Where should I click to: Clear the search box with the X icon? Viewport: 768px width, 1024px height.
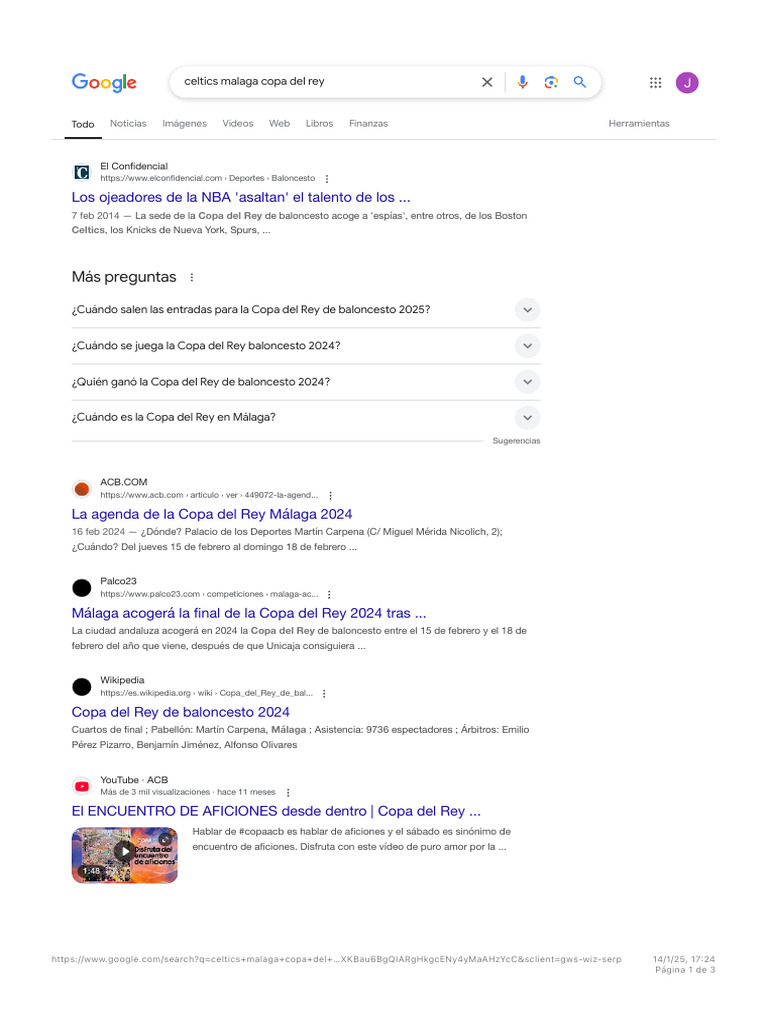coord(487,82)
